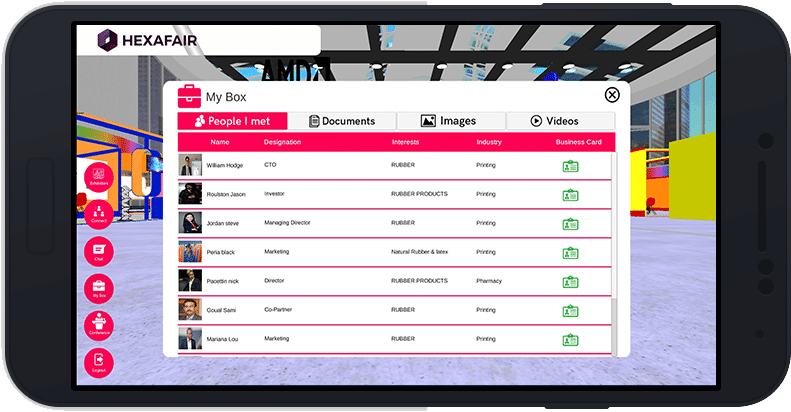Open the Chat sidebar button

99,252
